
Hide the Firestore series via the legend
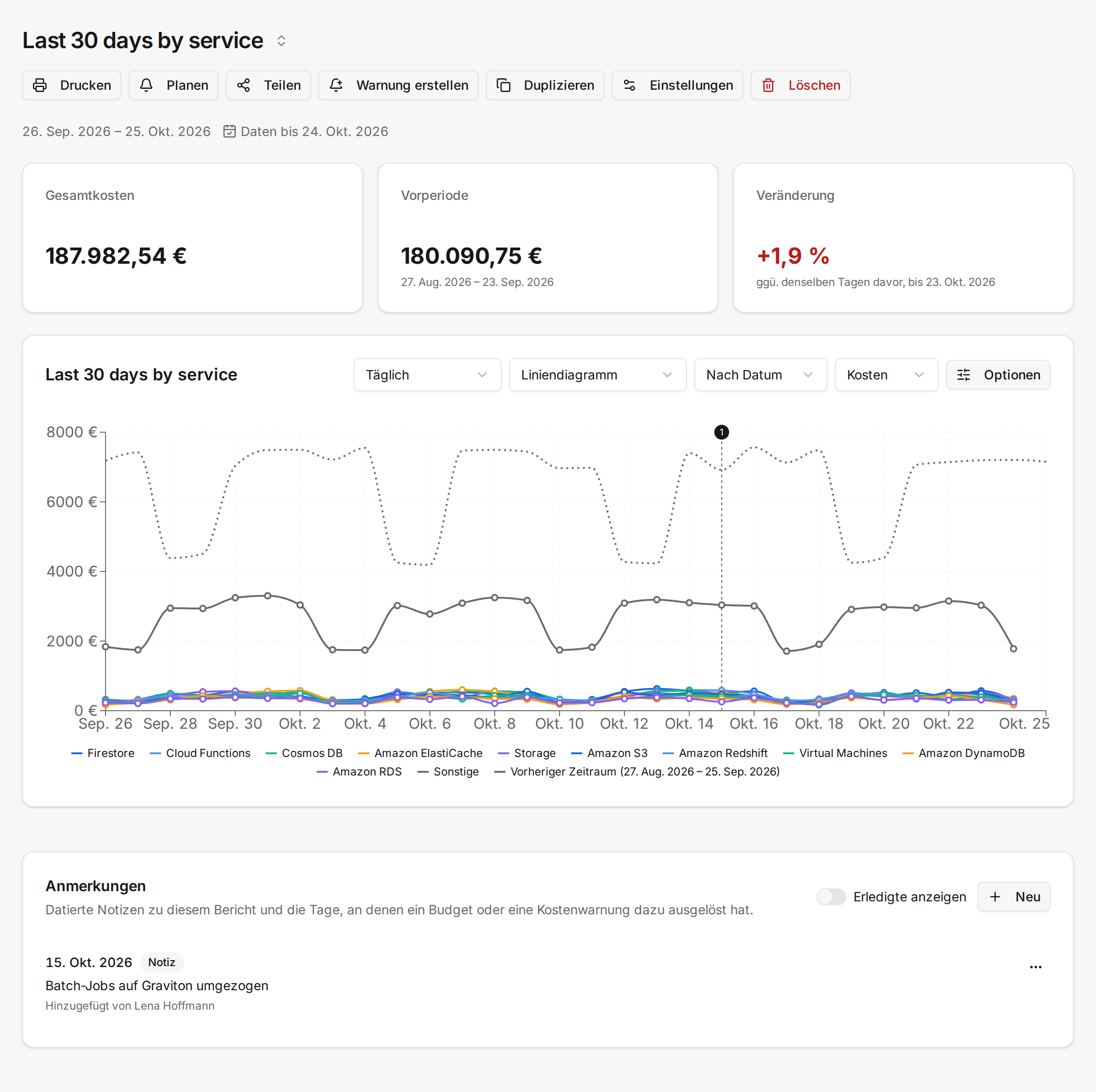click(103, 753)
